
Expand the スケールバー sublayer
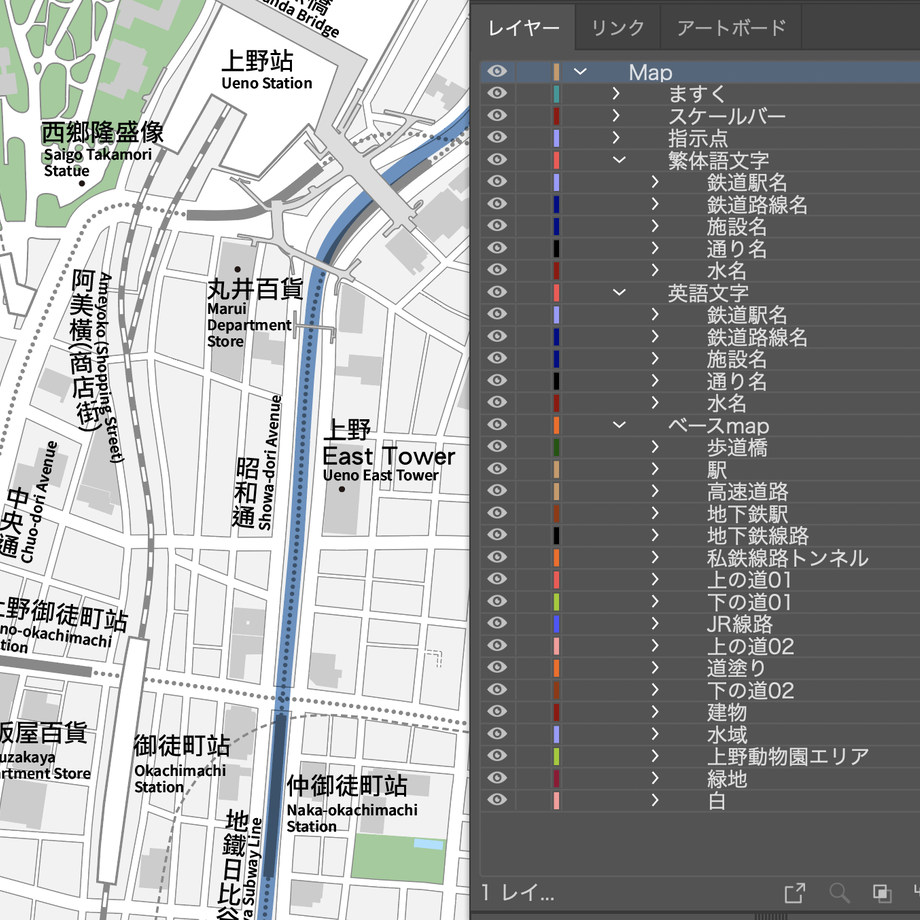[x=615, y=116]
